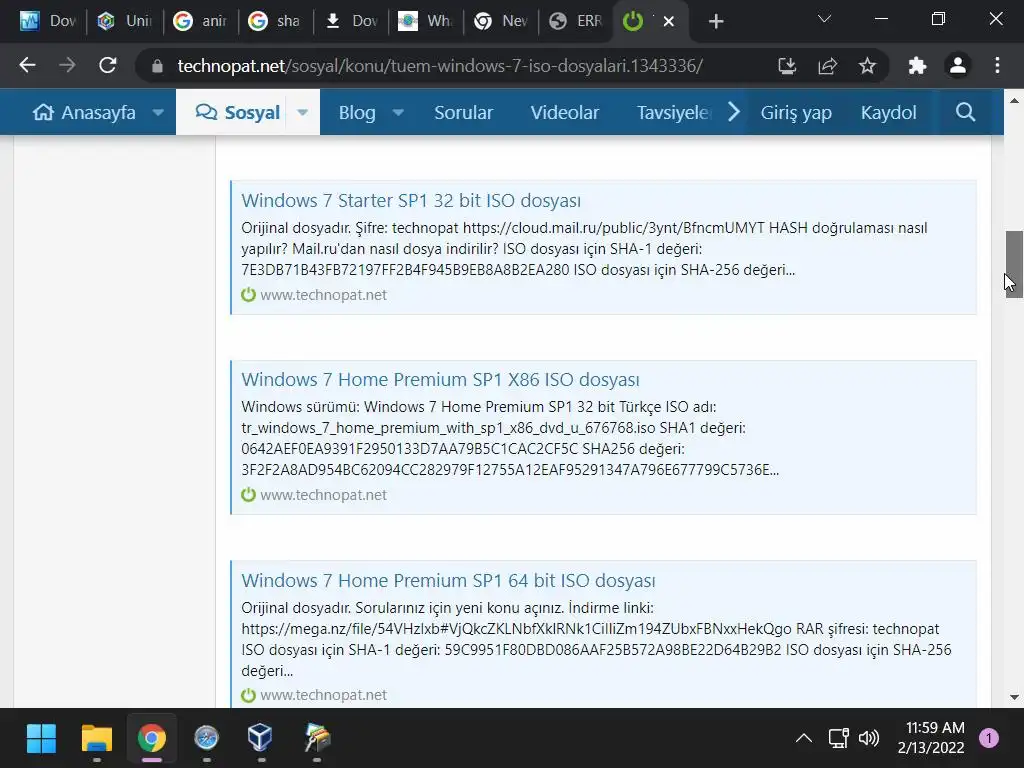Open the Sorular section
The width and height of the screenshot is (1024, 768).
pos(464,112)
